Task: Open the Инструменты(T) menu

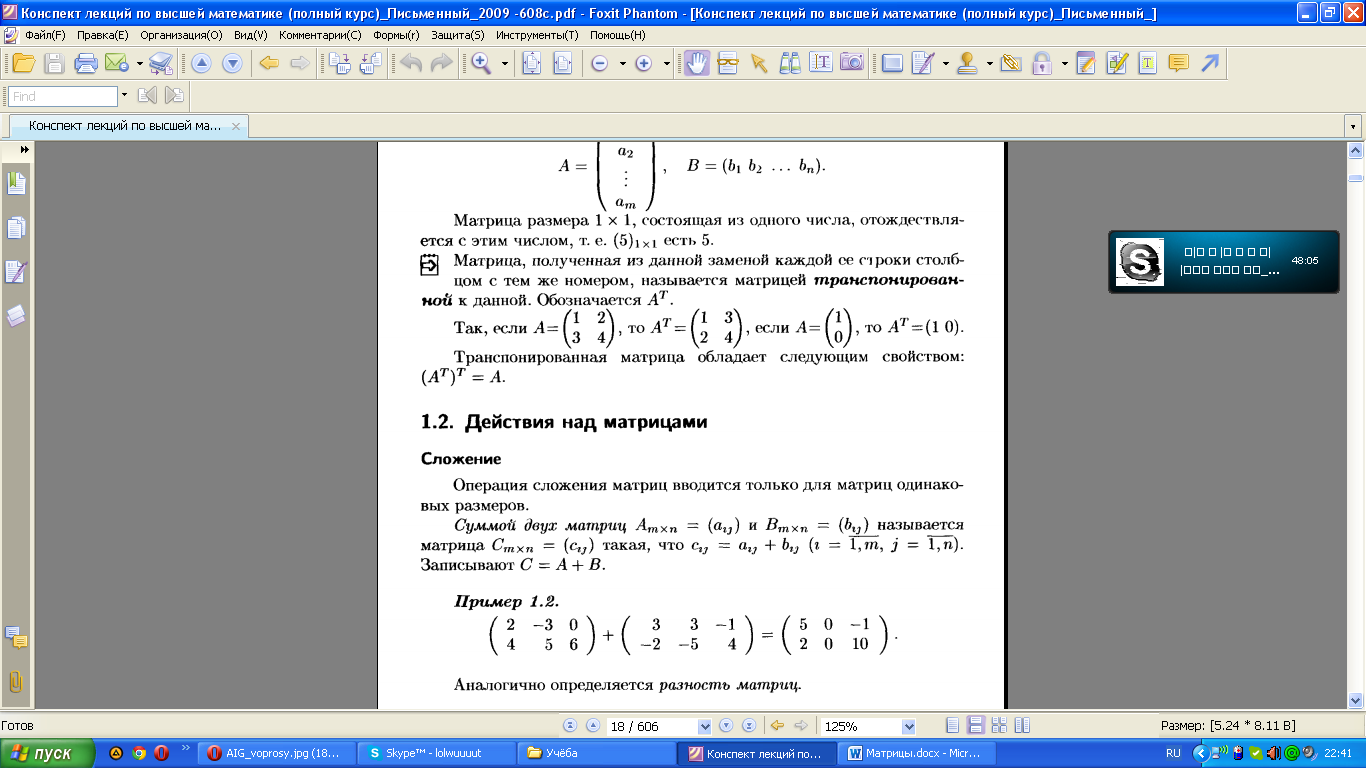Action: pos(537,34)
